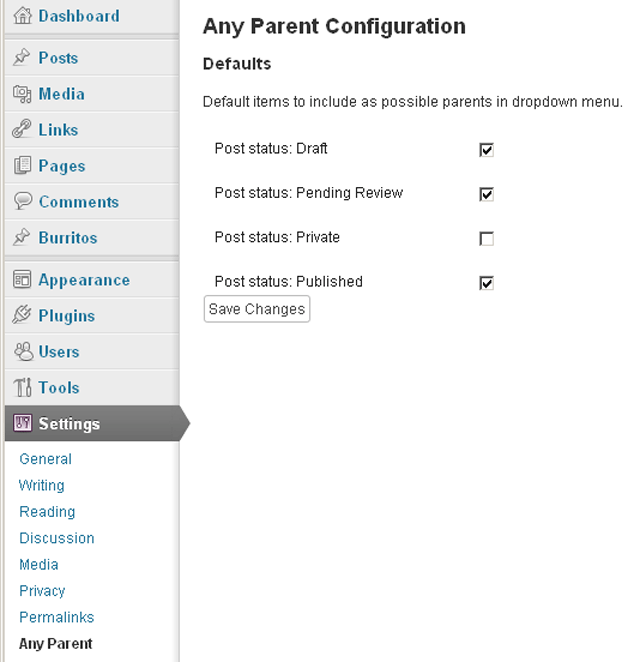Click the Comments speech bubble icon
The image size is (640, 662).
[22, 201]
